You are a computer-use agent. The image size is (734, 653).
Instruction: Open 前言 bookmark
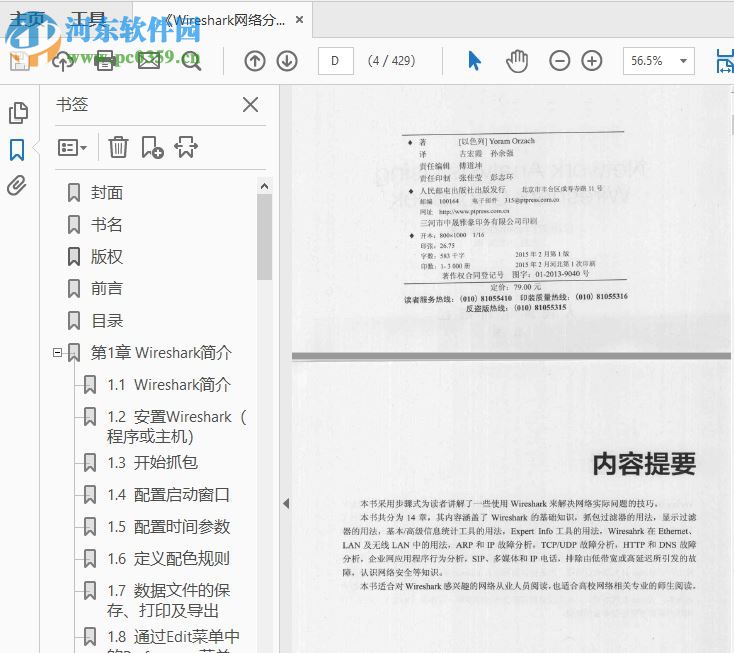(x=107, y=288)
